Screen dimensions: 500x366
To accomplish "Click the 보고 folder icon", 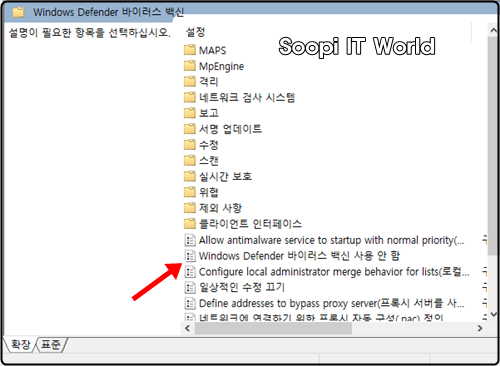I will 190,113.
